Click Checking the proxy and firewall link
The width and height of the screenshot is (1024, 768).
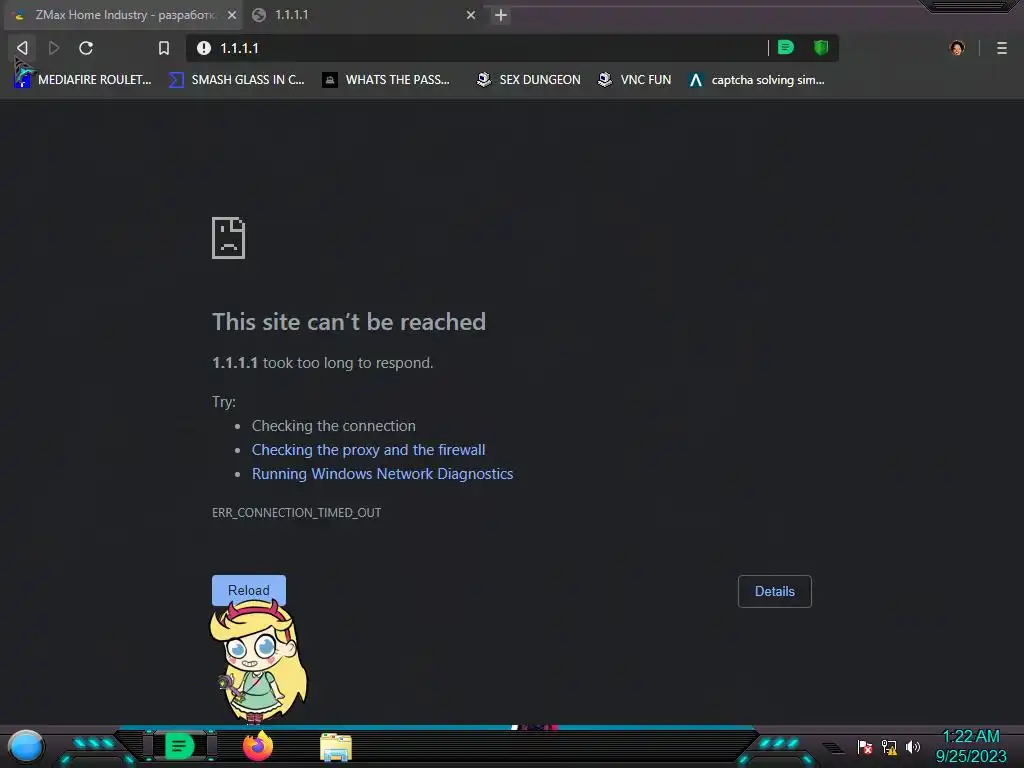tap(368, 450)
